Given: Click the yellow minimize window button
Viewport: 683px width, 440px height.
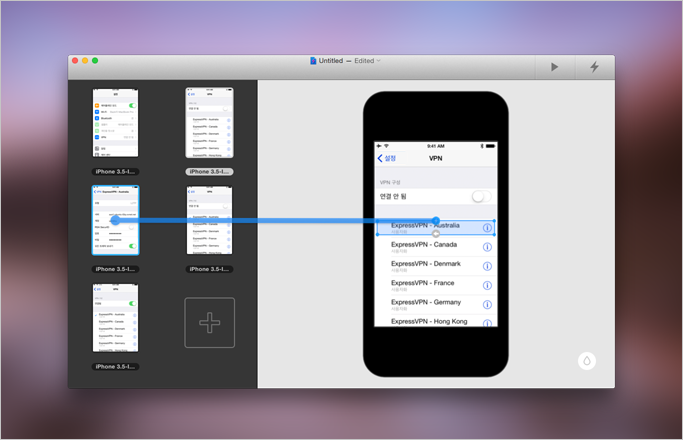Looking at the screenshot, I should click(85, 61).
